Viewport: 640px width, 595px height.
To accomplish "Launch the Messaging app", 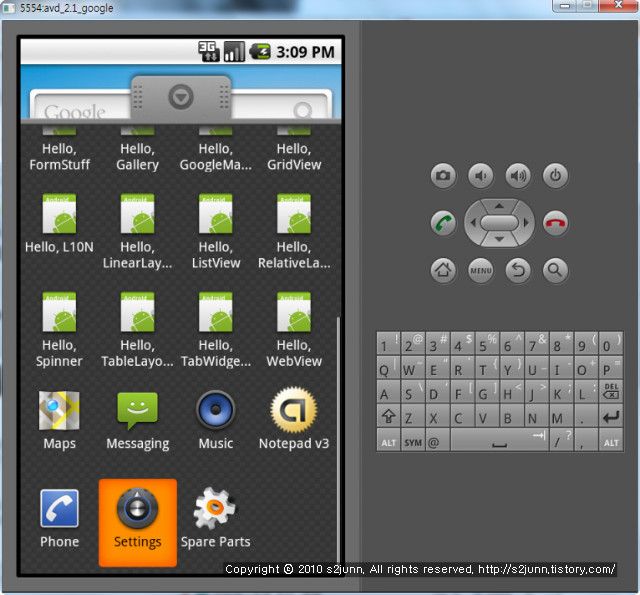I will [138, 420].
